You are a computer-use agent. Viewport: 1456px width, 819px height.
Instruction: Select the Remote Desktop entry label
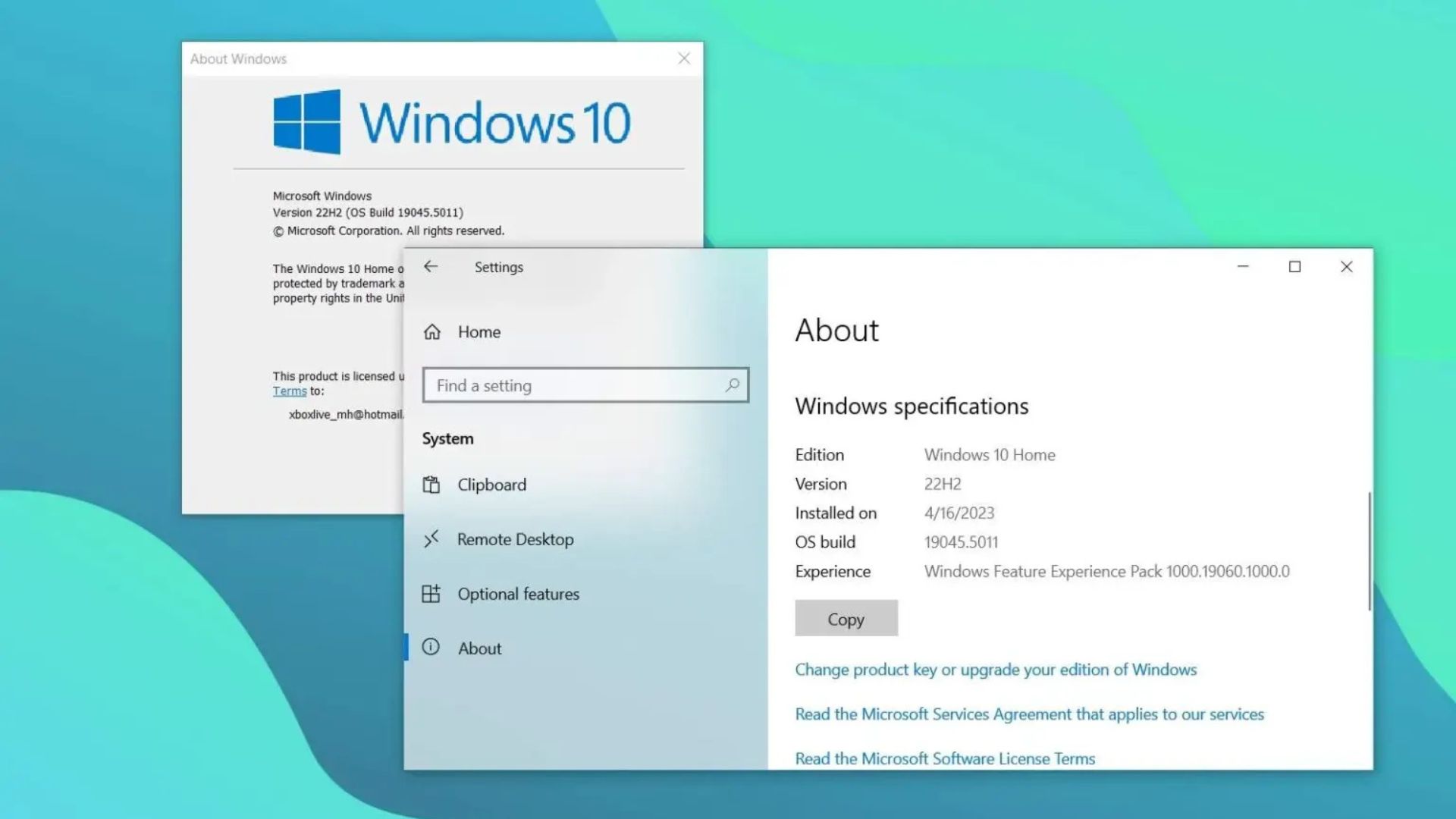tap(516, 539)
